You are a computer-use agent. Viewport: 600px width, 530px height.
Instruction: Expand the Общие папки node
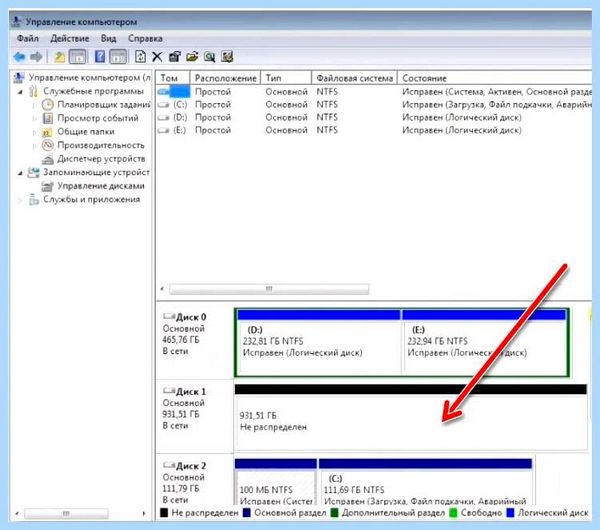35,132
